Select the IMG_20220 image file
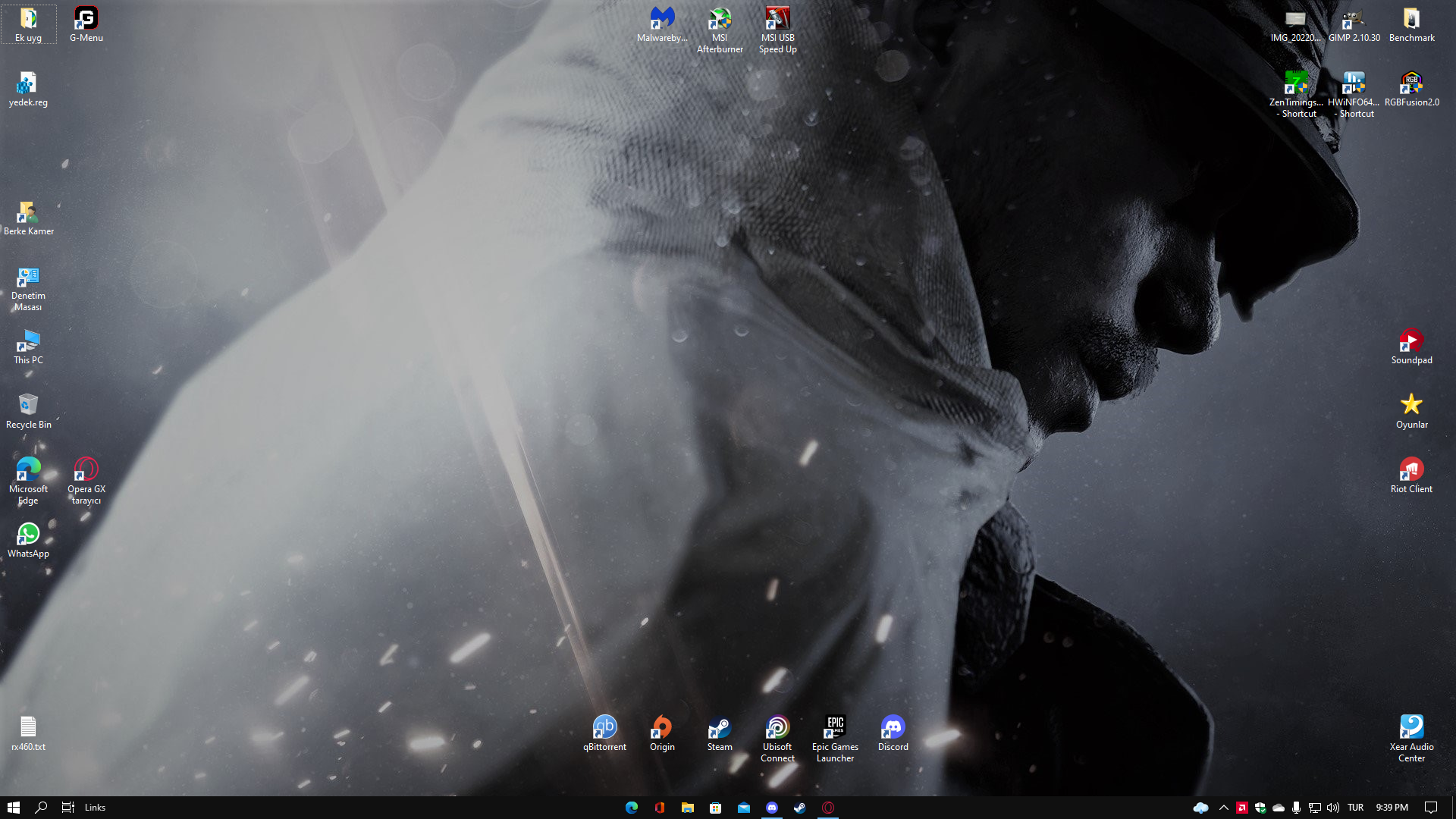1456x819 pixels. [x=1295, y=24]
